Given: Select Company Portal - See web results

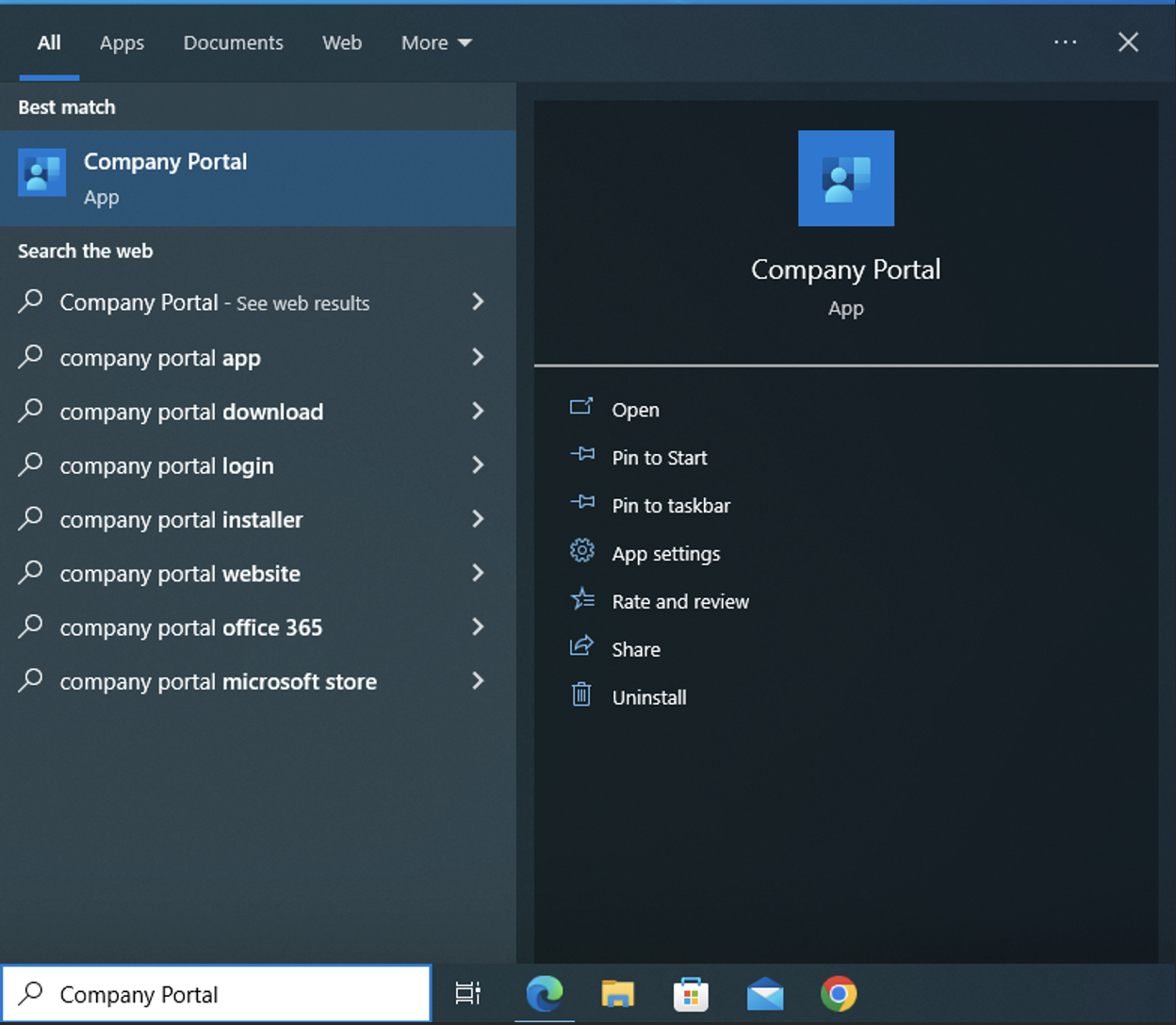Looking at the screenshot, I should pos(213,302).
